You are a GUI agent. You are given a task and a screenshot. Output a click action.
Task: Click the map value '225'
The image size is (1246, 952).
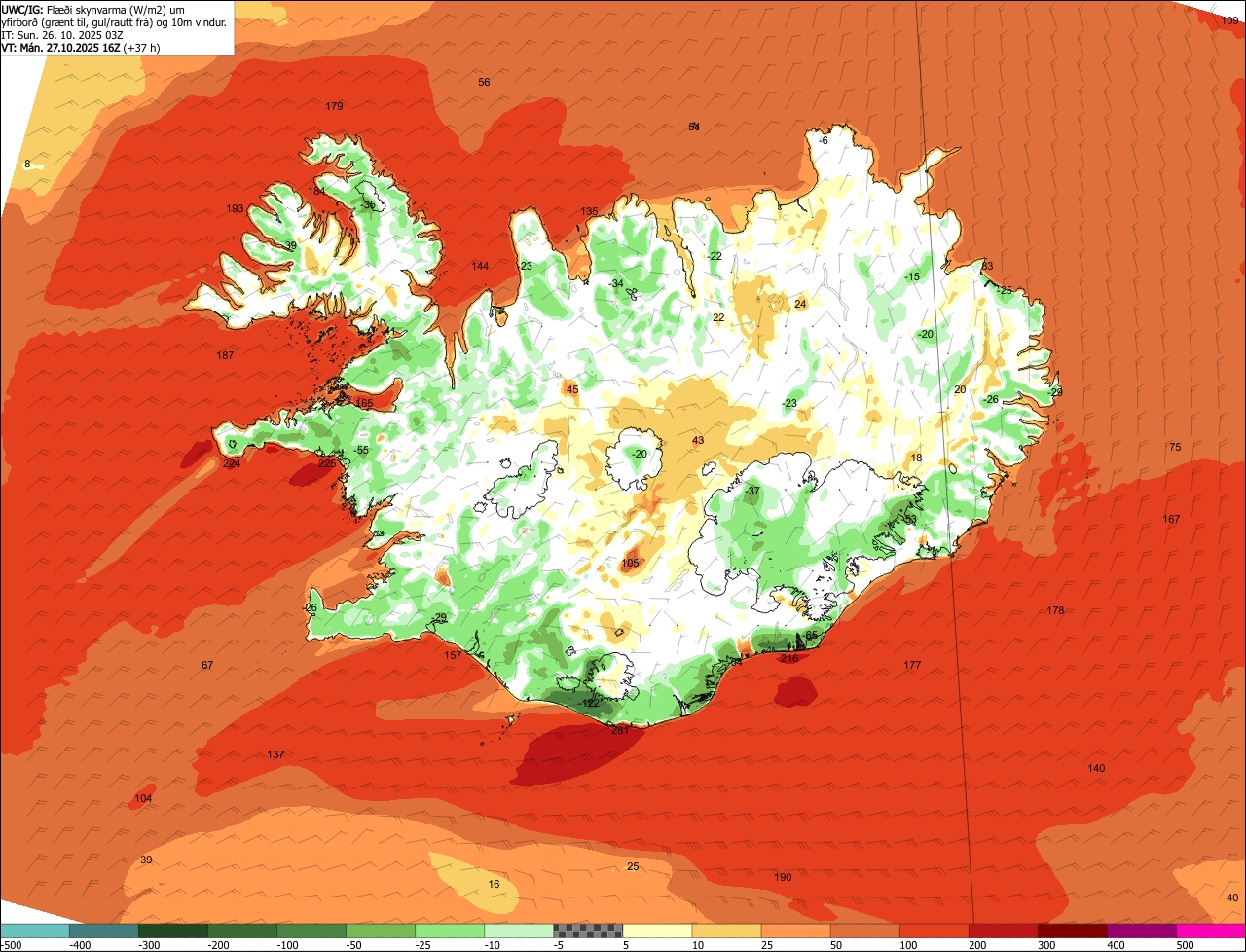(327, 464)
